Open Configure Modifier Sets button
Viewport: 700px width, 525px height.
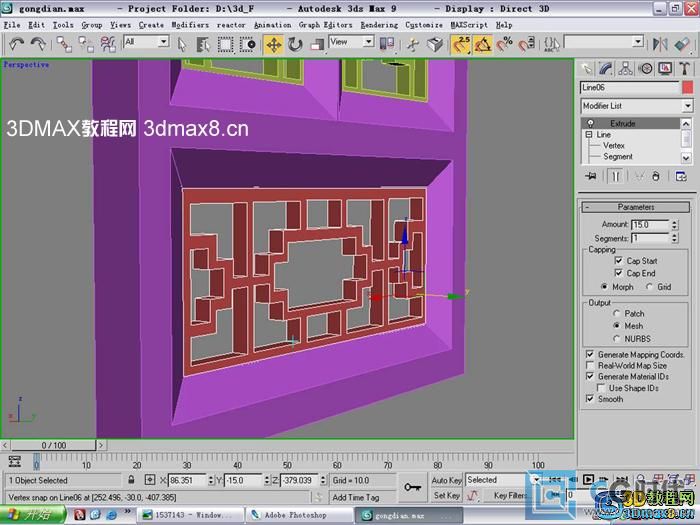coord(681,176)
